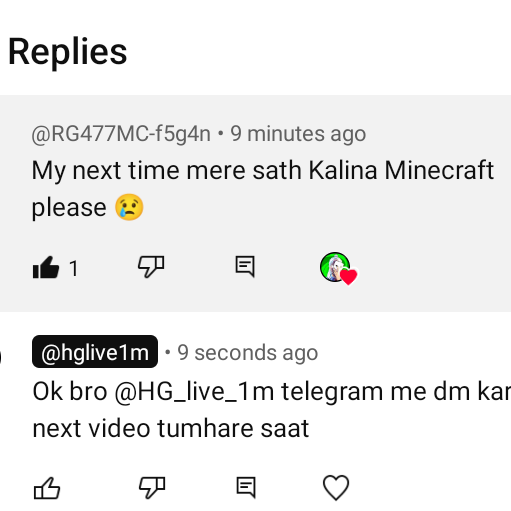Click partial avatar beside @hglive1m reply
511x511 pixels.
click(x=1, y=357)
